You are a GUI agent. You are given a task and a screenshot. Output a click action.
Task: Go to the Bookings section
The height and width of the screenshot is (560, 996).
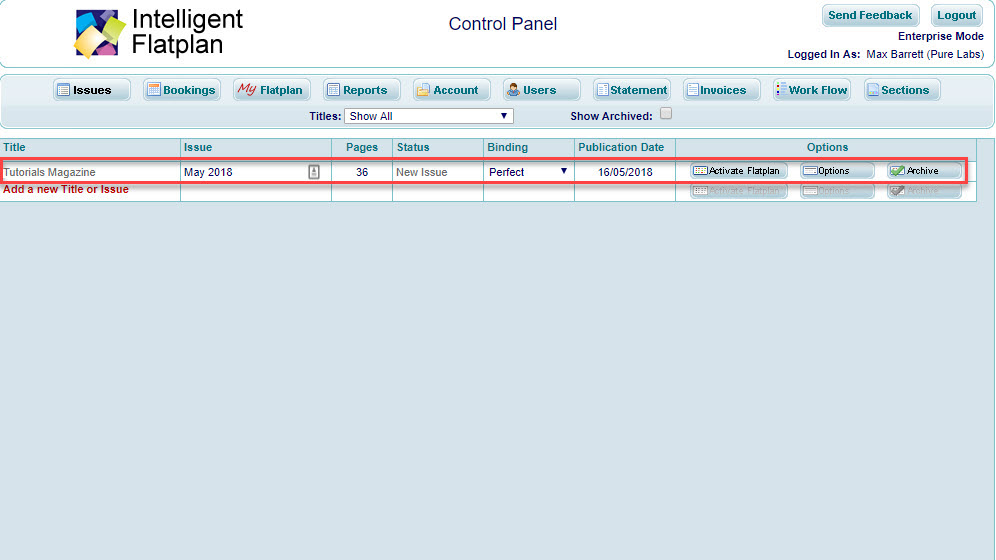point(181,90)
